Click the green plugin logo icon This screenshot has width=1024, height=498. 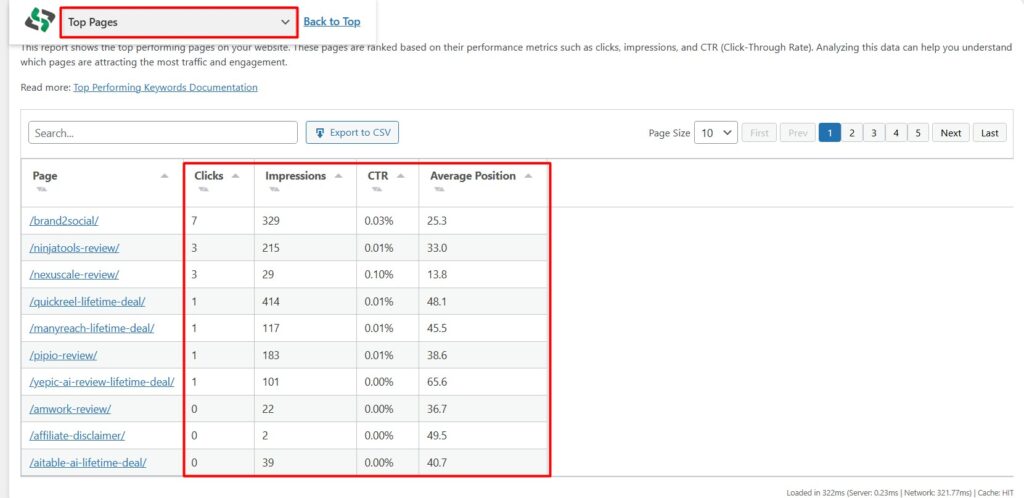click(x=40, y=21)
